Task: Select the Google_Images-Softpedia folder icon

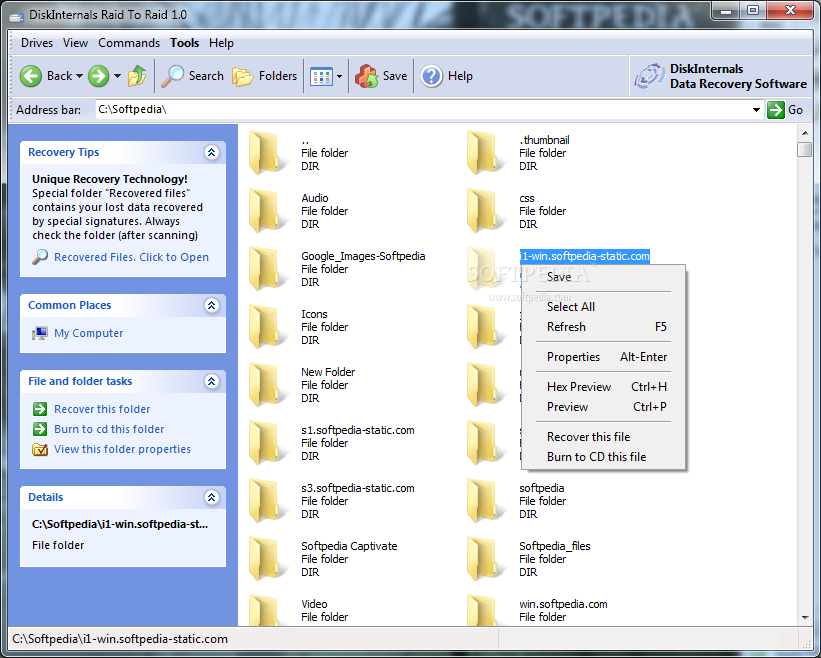Action: click(268, 269)
